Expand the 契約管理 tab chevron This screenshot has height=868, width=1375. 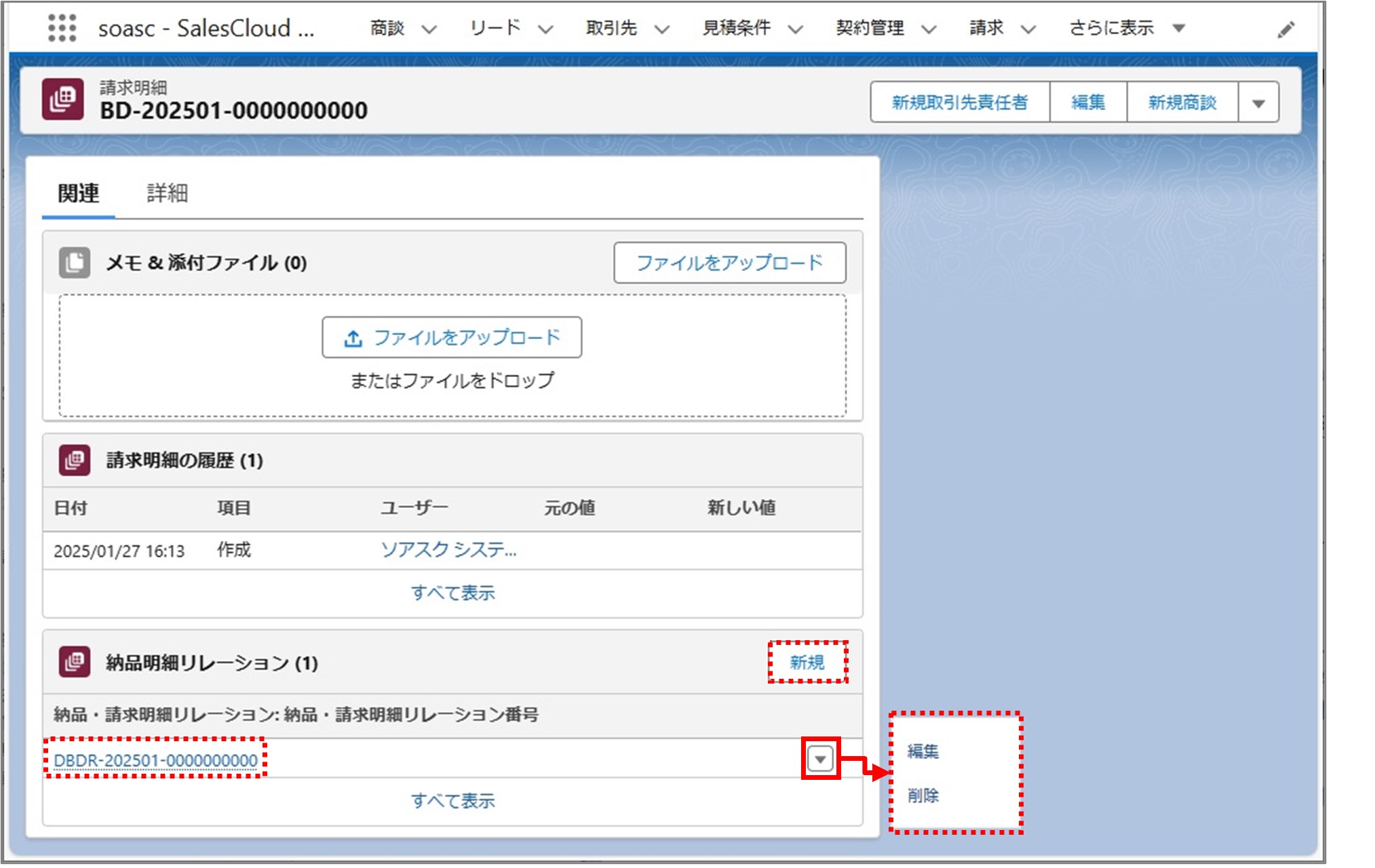[929, 29]
